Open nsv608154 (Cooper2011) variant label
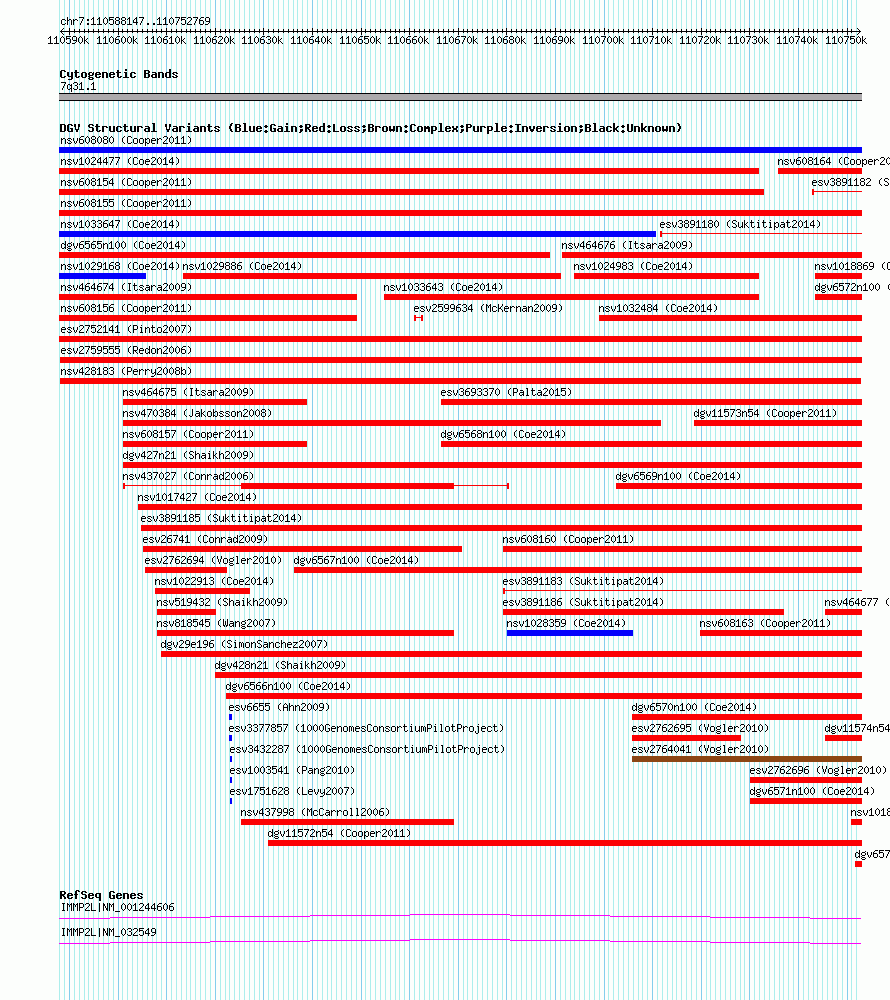Image resolution: width=890 pixels, height=1000 pixels. [126, 182]
